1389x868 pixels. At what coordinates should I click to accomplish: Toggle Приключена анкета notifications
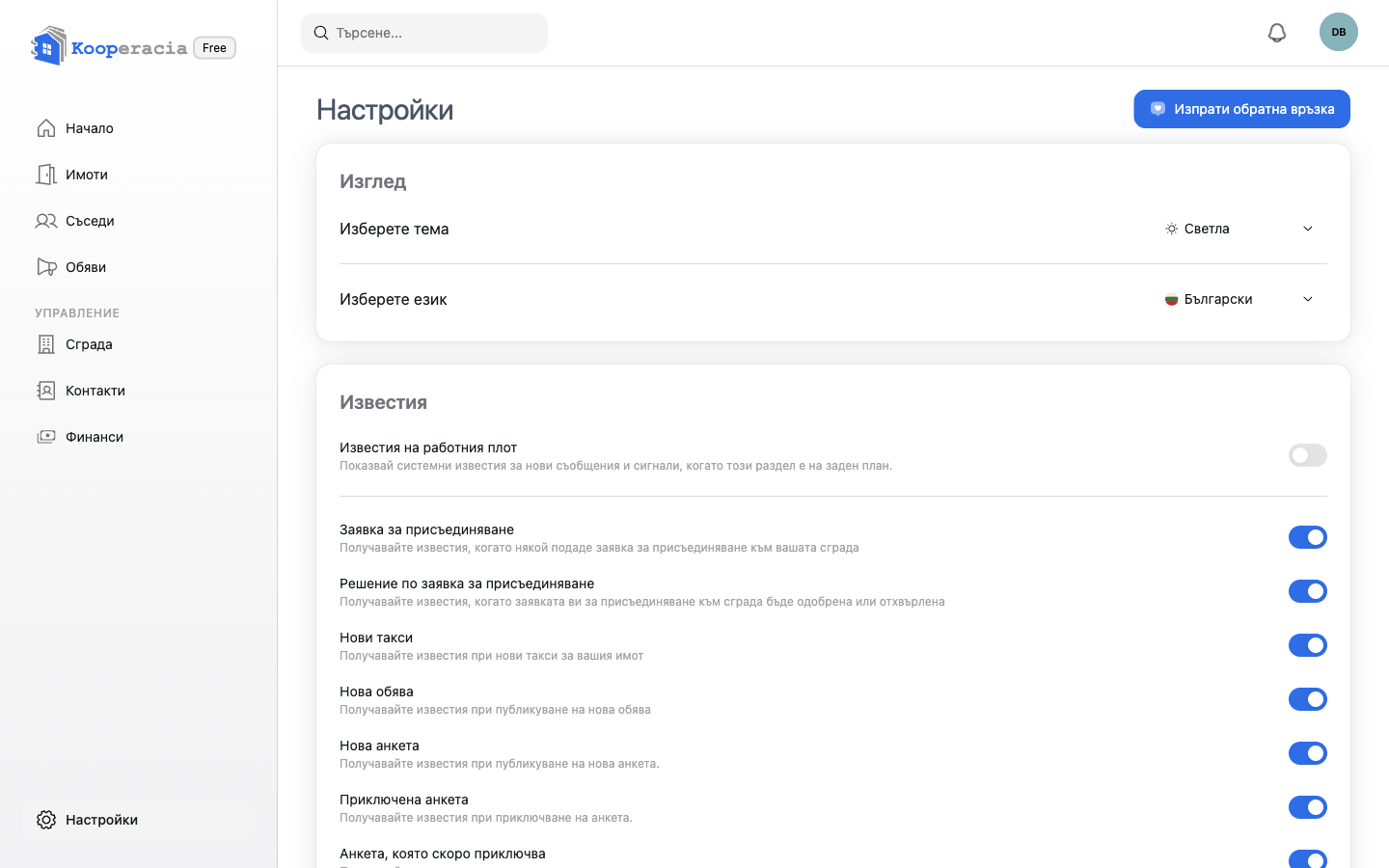1308,807
